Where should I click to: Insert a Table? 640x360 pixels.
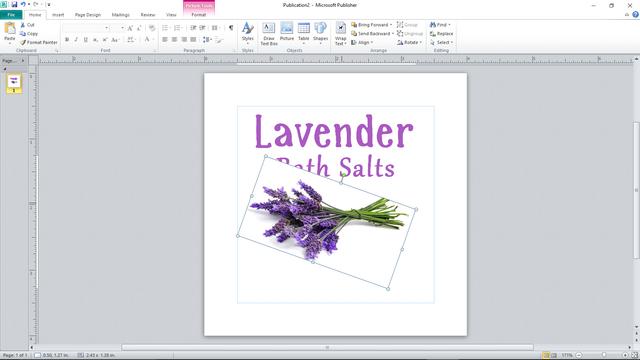point(304,33)
